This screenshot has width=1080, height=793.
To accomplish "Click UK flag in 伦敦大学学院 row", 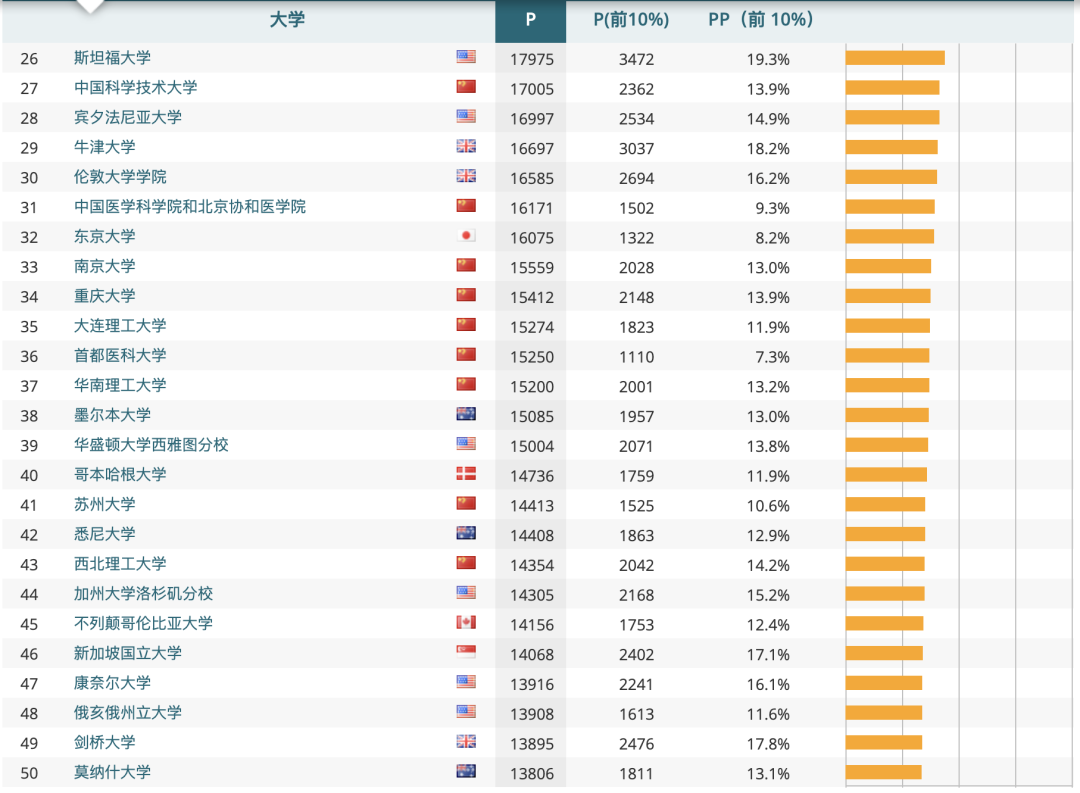I will tap(466, 176).
